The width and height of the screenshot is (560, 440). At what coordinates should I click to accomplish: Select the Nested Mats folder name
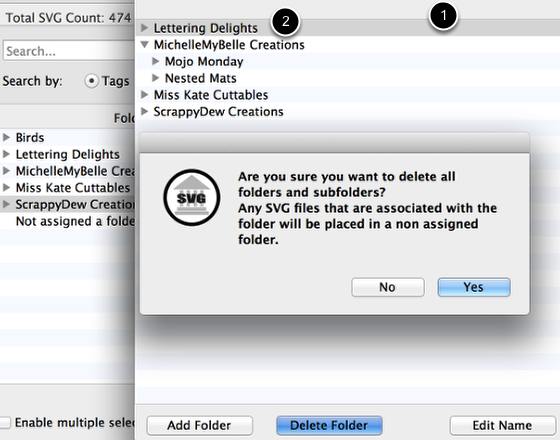point(200,78)
